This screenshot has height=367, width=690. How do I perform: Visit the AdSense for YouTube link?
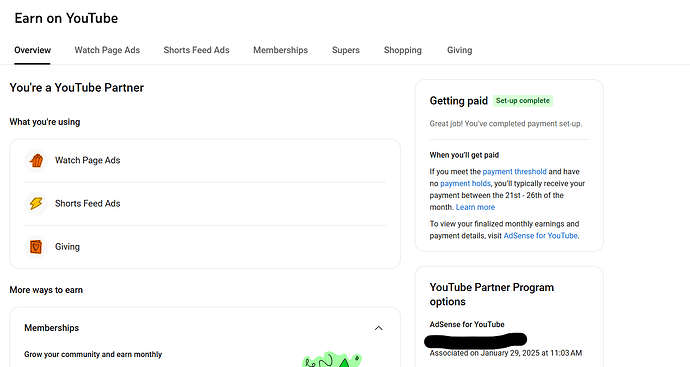coord(540,236)
